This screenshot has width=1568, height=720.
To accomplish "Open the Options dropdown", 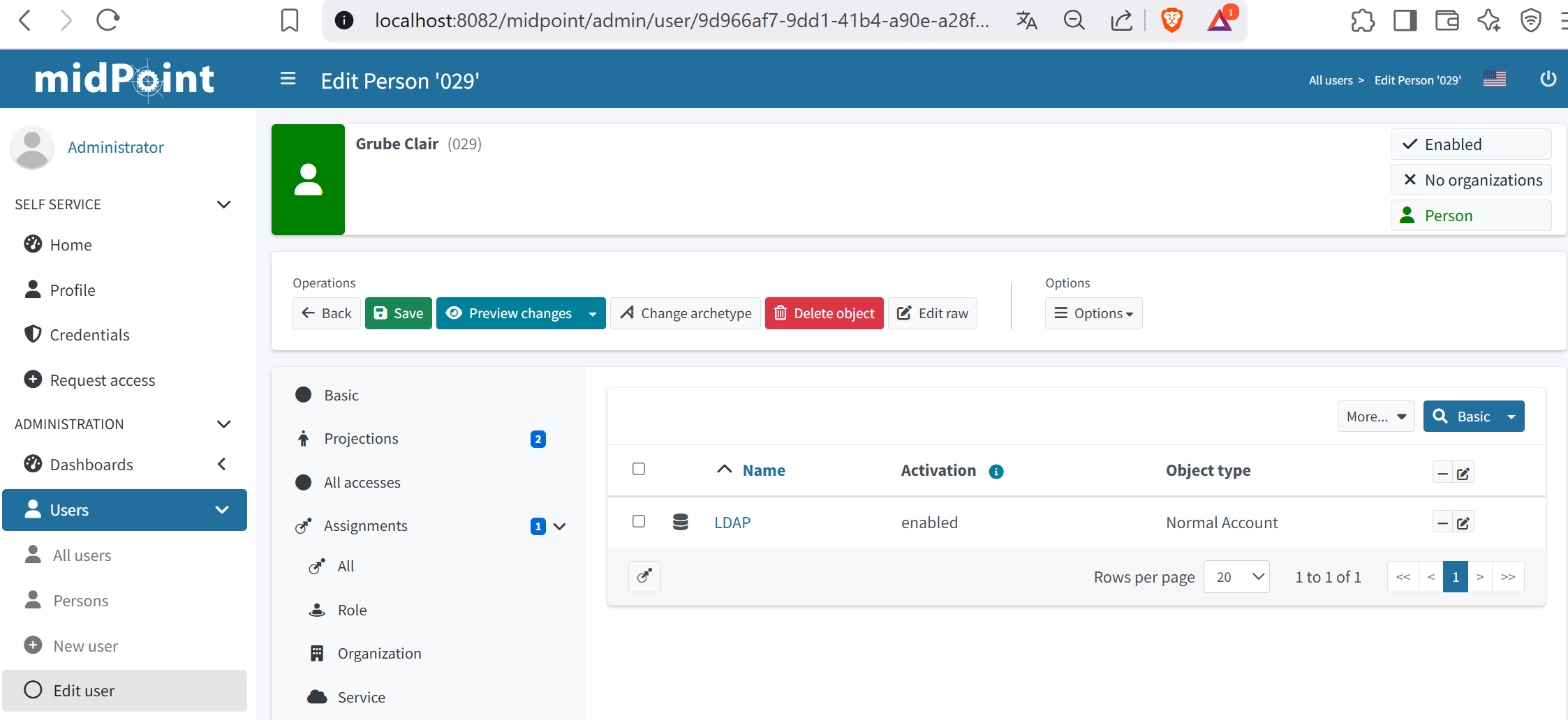I will (x=1093, y=313).
